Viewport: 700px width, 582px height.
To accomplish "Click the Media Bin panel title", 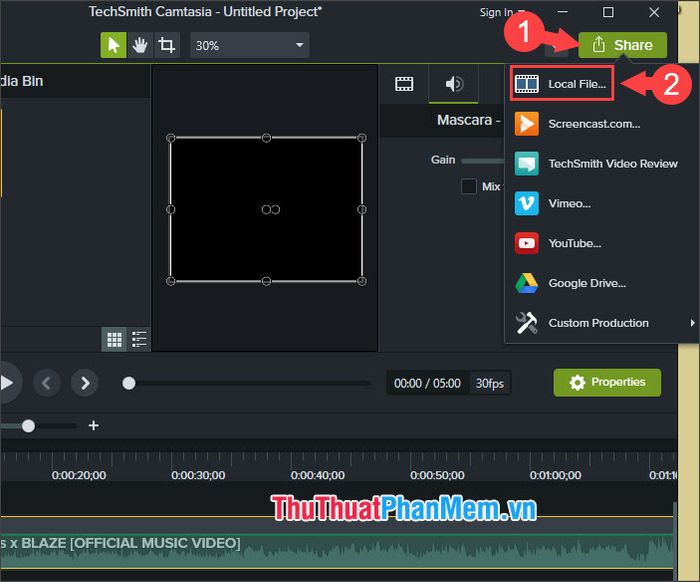I will pyautogui.click(x=21, y=81).
